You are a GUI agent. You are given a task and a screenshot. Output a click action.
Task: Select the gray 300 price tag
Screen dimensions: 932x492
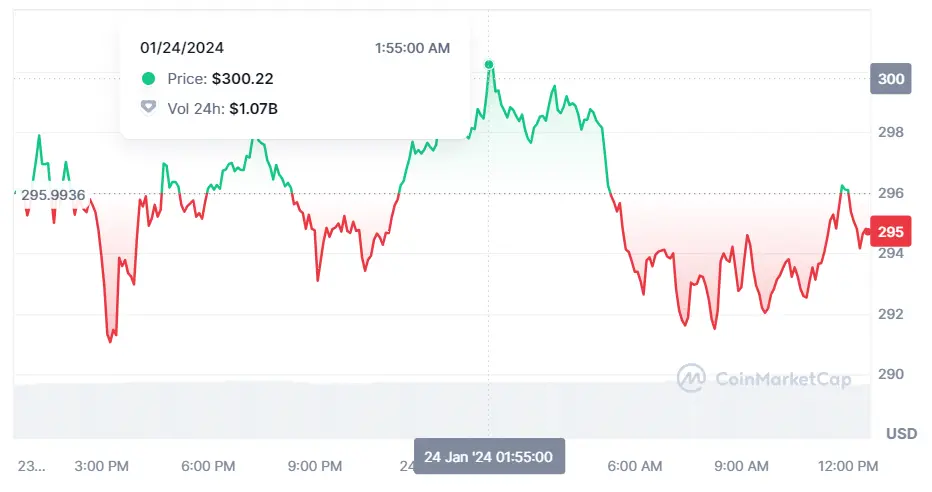[x=891, y=80]
